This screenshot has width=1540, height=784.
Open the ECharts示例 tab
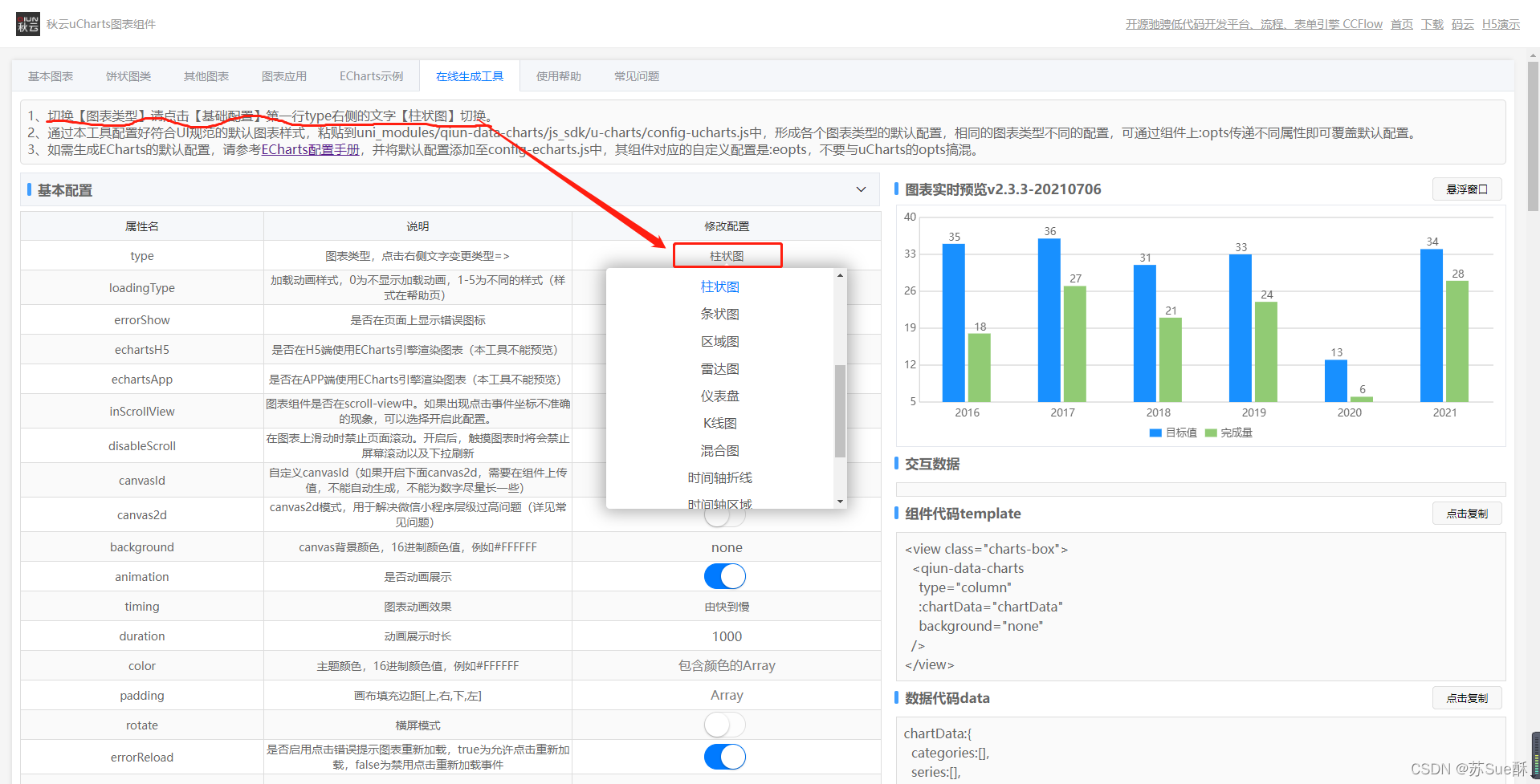[x=371, y=76]
